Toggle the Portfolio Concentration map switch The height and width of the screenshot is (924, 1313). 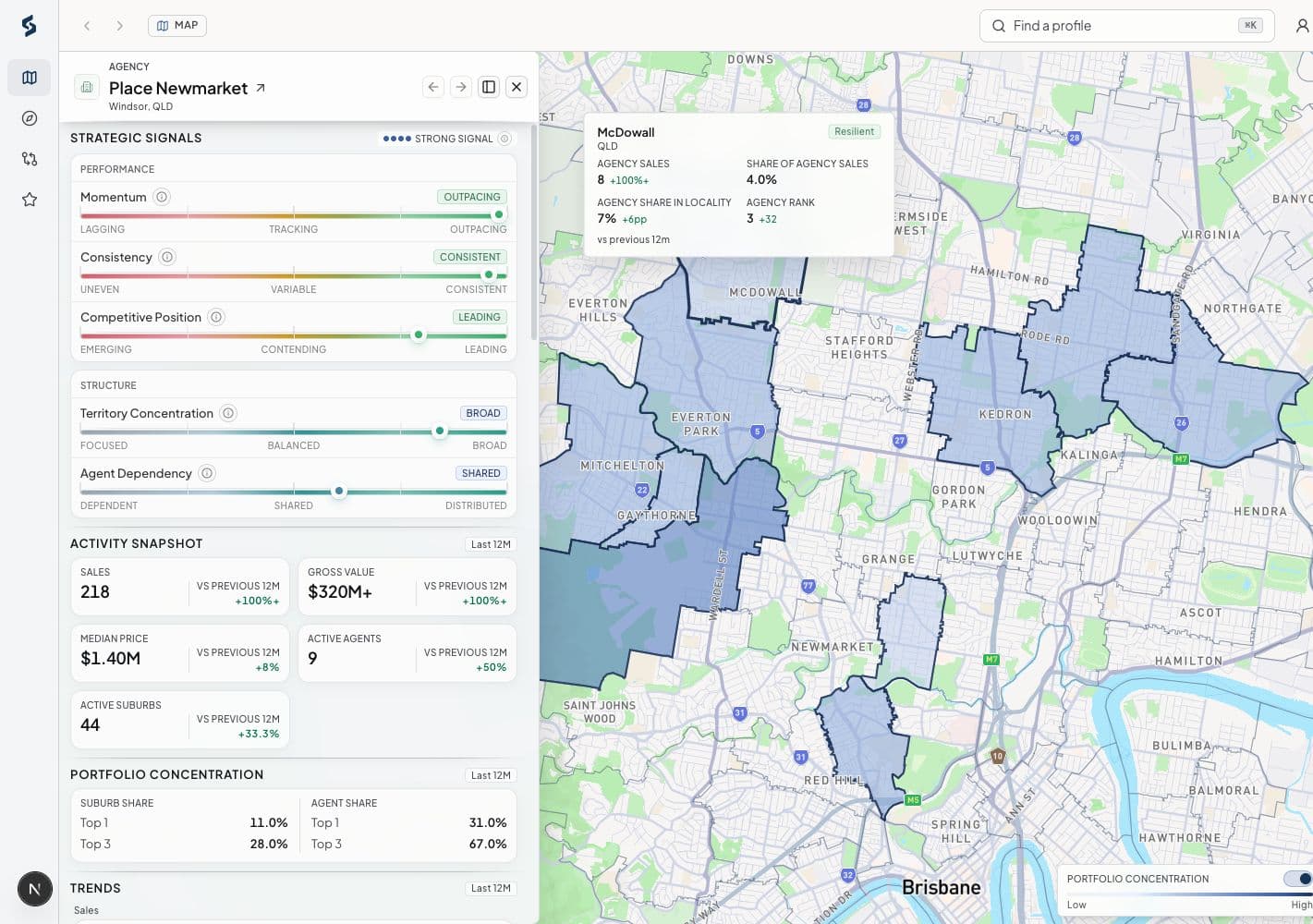pyautogui.click(x=1298, y=879)
